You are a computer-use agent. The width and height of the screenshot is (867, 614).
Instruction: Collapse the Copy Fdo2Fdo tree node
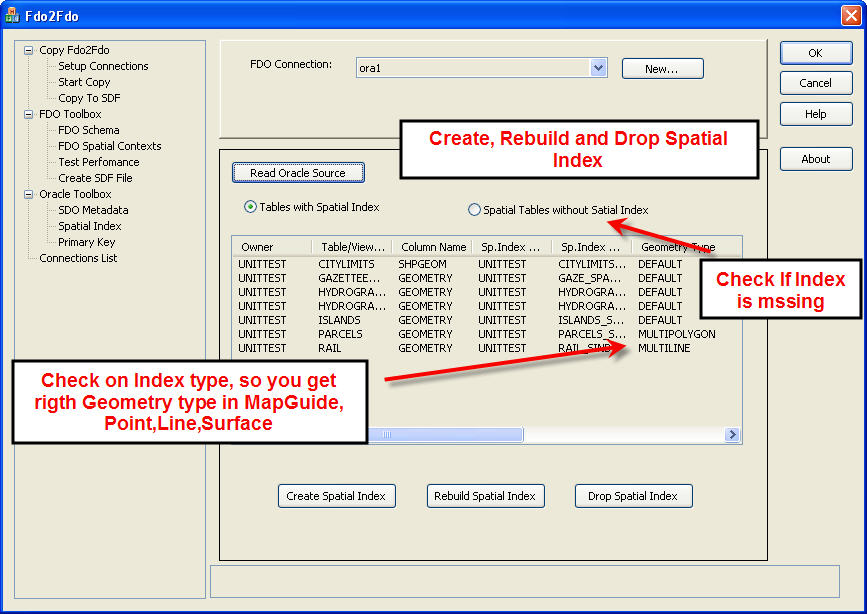point(28,50)
